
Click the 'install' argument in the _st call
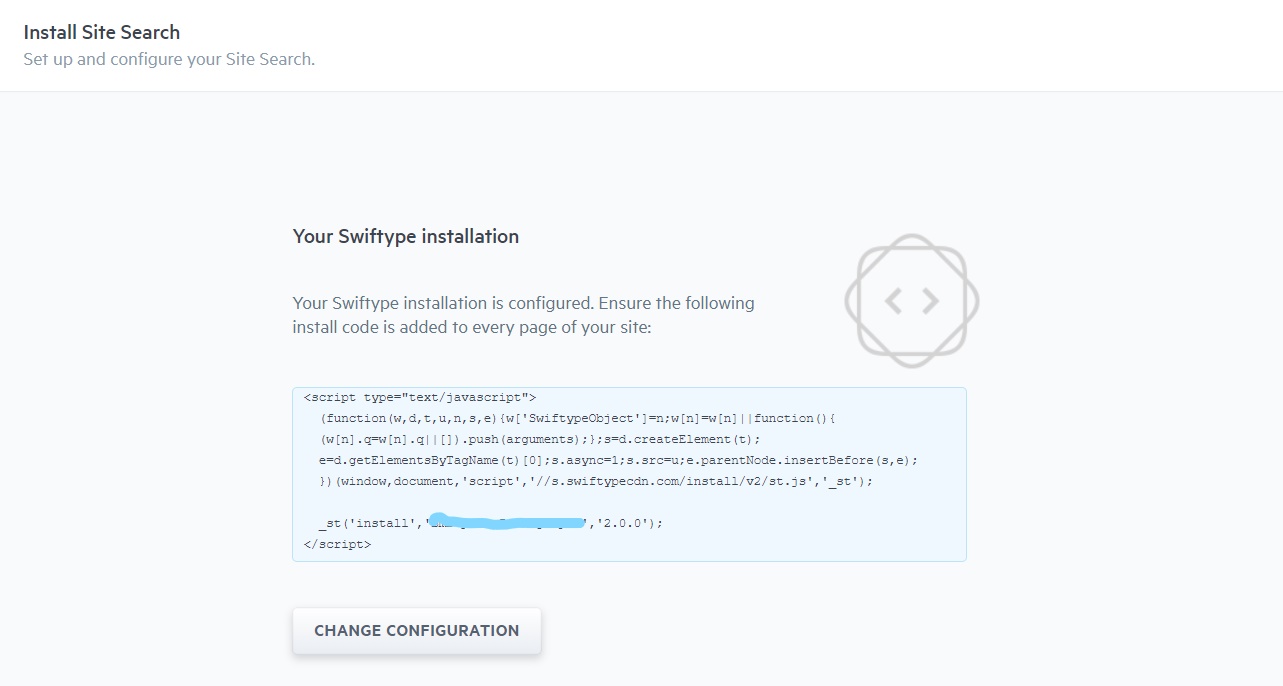pyautogui.click(x=381, y=523)
